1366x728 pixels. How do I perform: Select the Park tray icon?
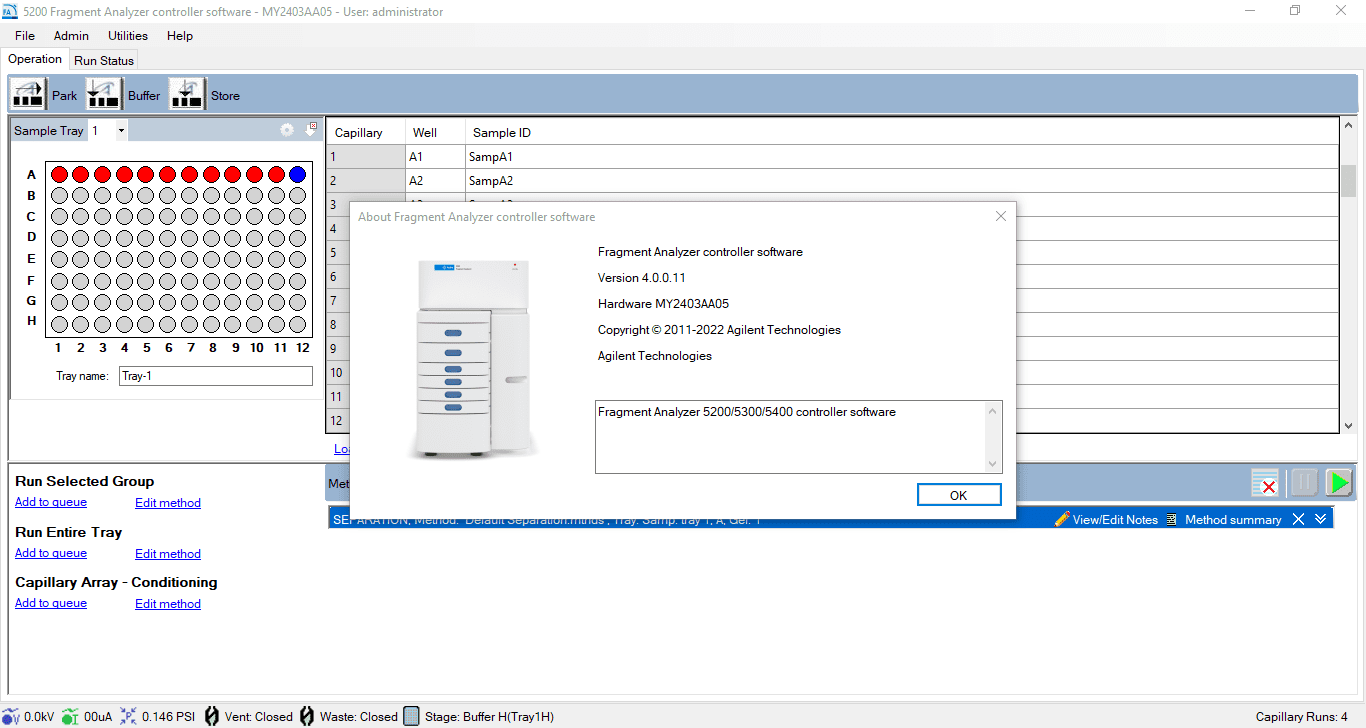click(27, 93)
